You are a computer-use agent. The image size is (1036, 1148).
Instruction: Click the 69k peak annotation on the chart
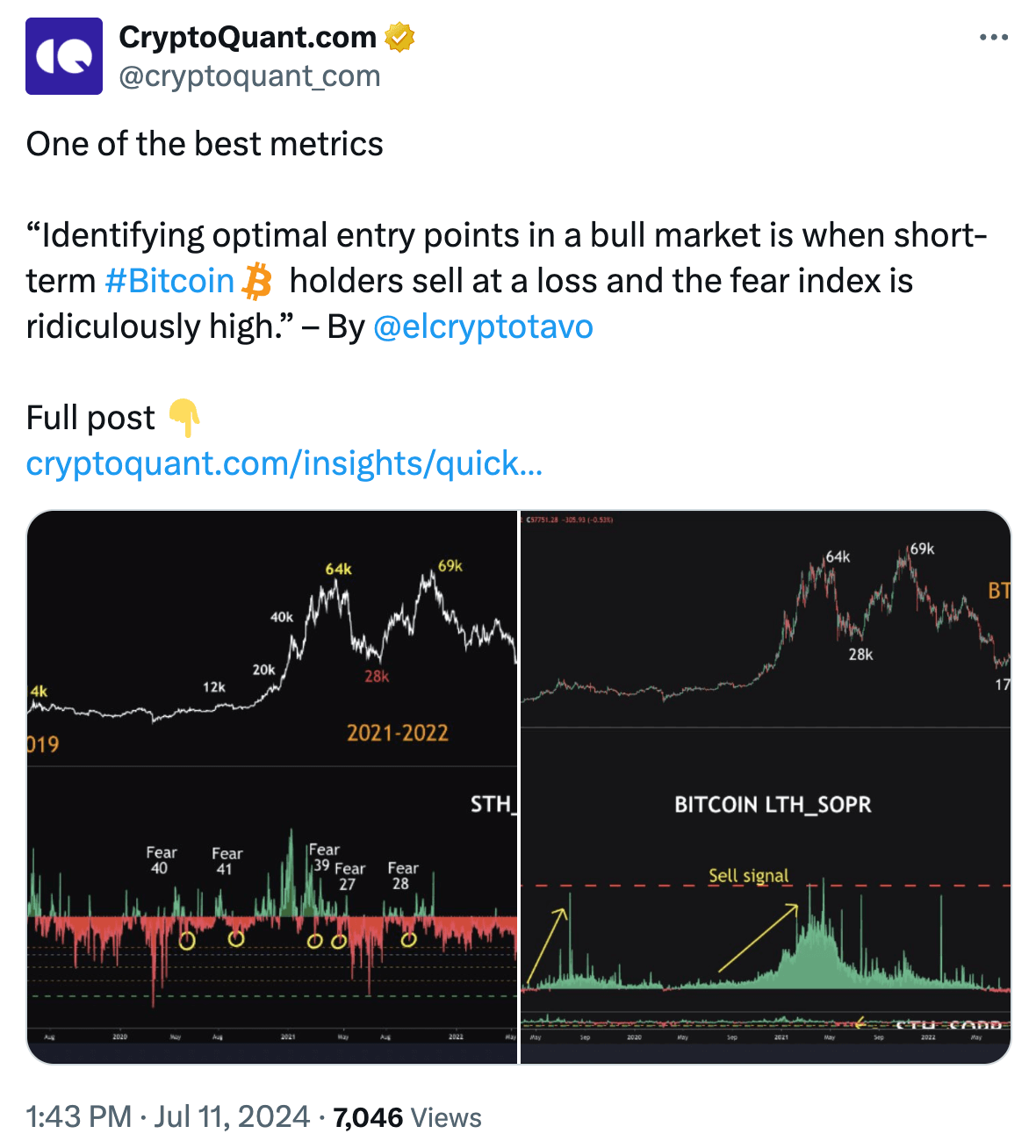pyautogui.click(x=450, y=566)
